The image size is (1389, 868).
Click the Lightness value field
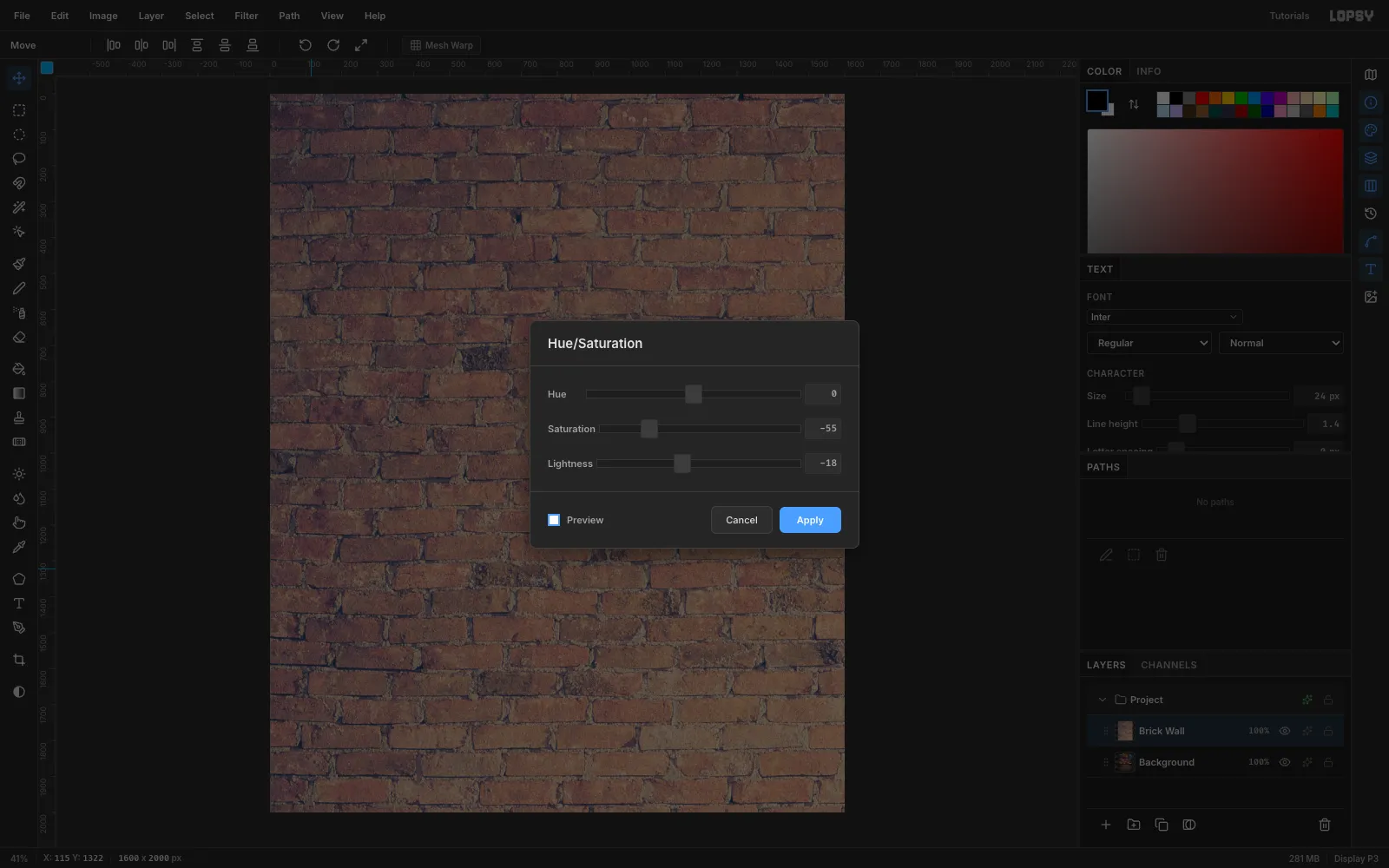823,464
